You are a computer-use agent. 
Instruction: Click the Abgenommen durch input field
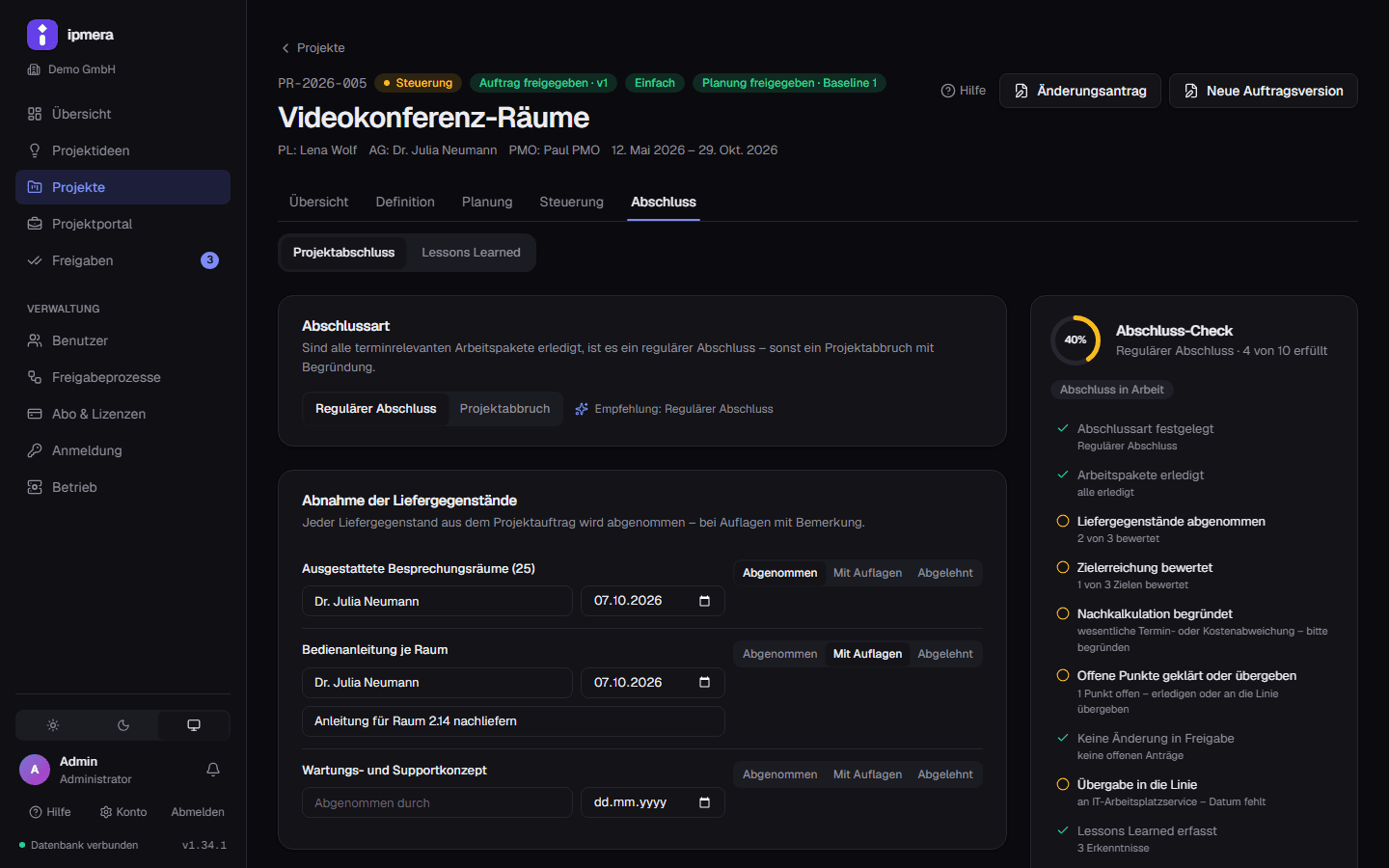(x=437, y=802)
